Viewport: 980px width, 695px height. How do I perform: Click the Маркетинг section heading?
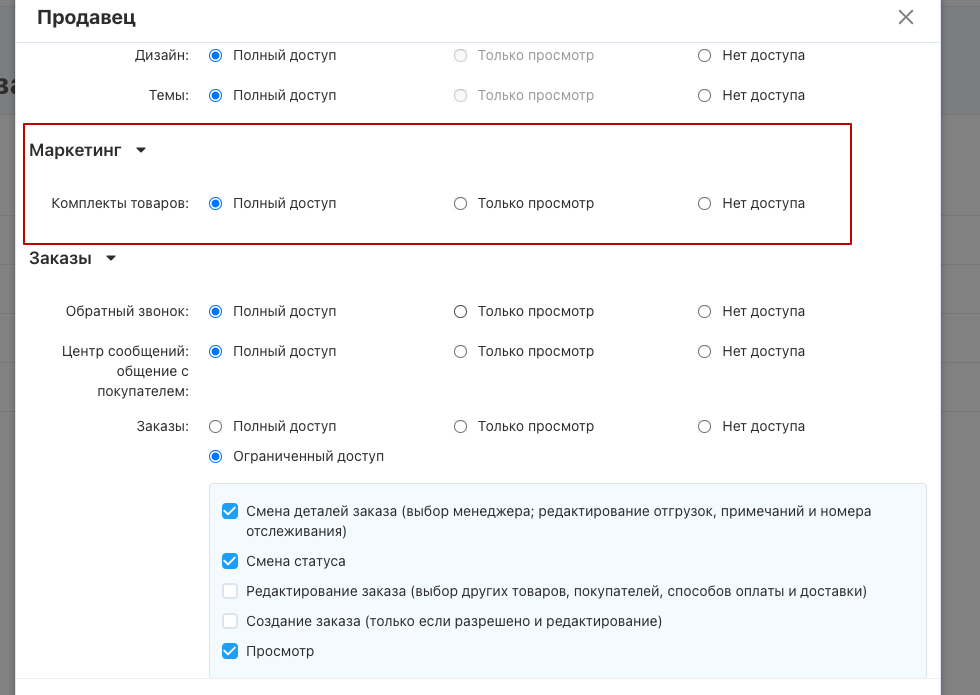(x=75, y=150)
